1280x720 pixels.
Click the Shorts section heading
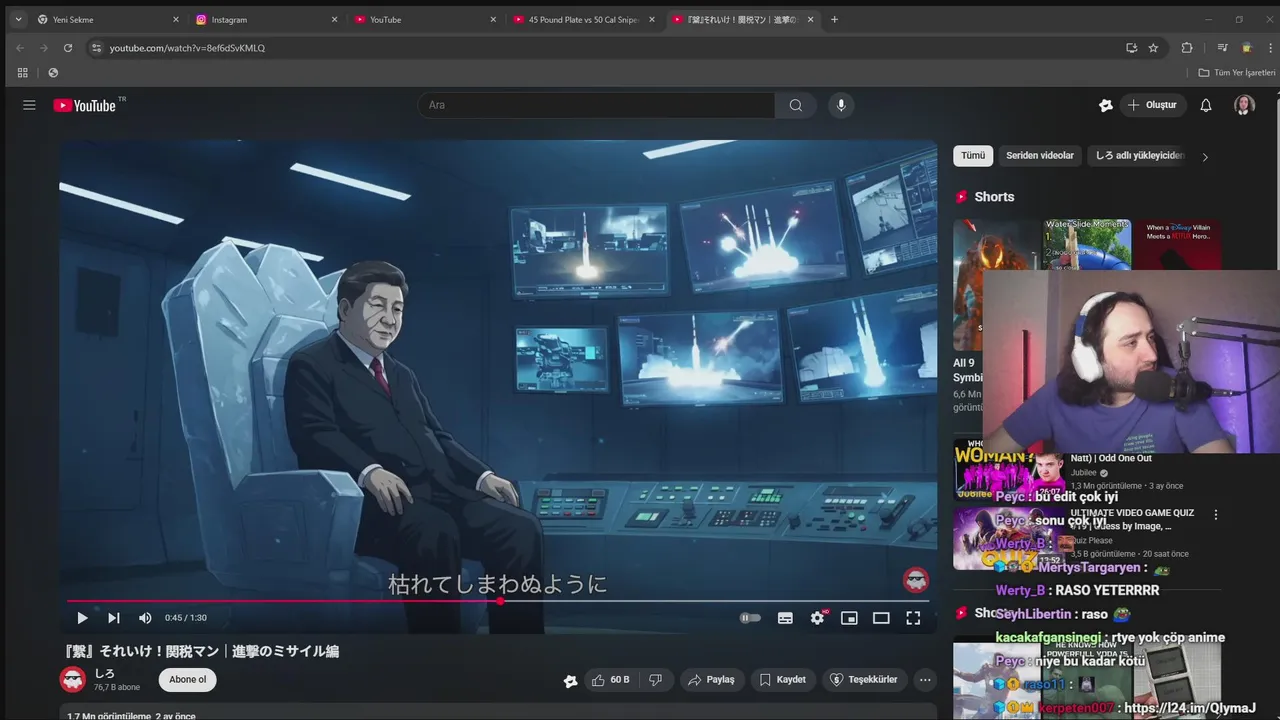pos(994,197)
